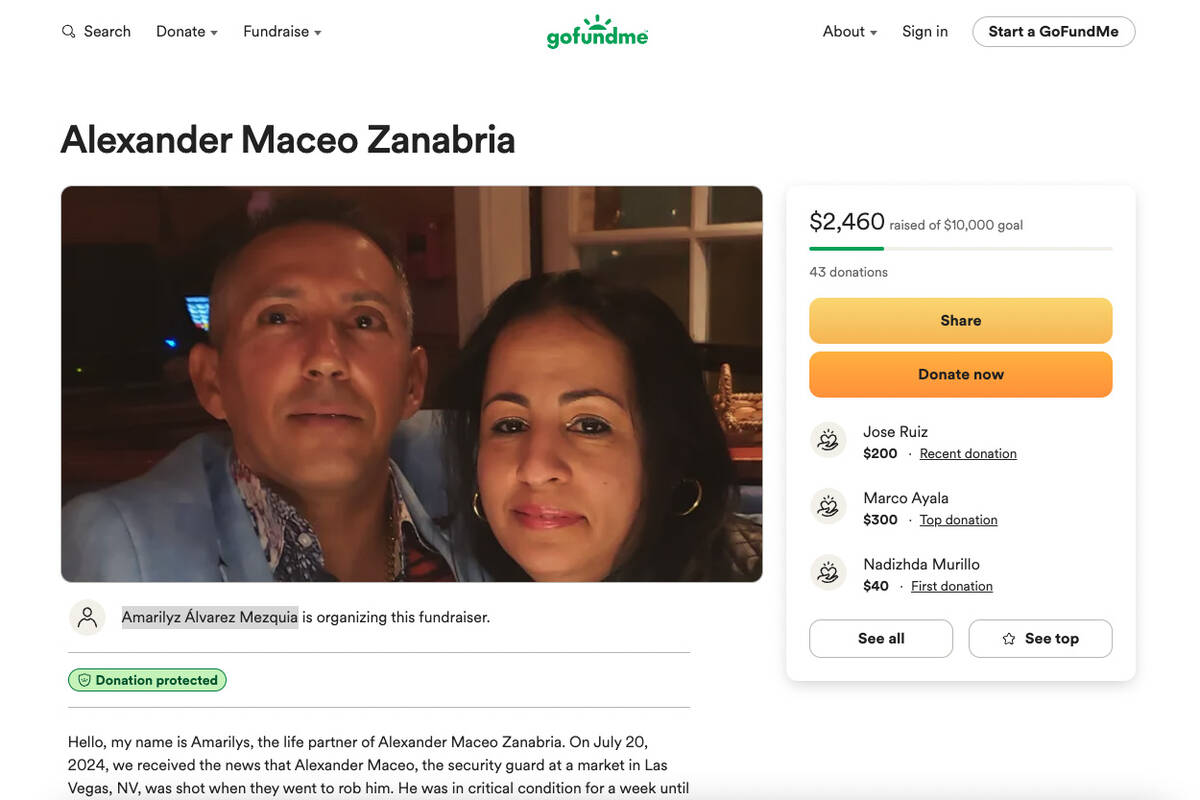Go to the GoFundMe logo homepage

[597, 32]
